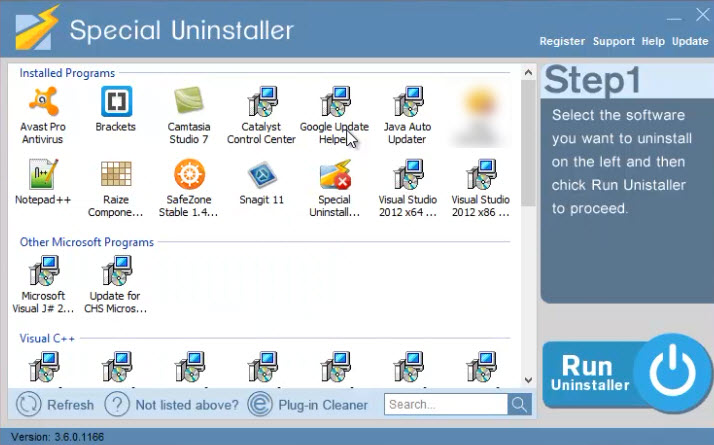Screen dimensions: 714x445
Task: Click the Refresh label
Action: click(x=71, y=405)
